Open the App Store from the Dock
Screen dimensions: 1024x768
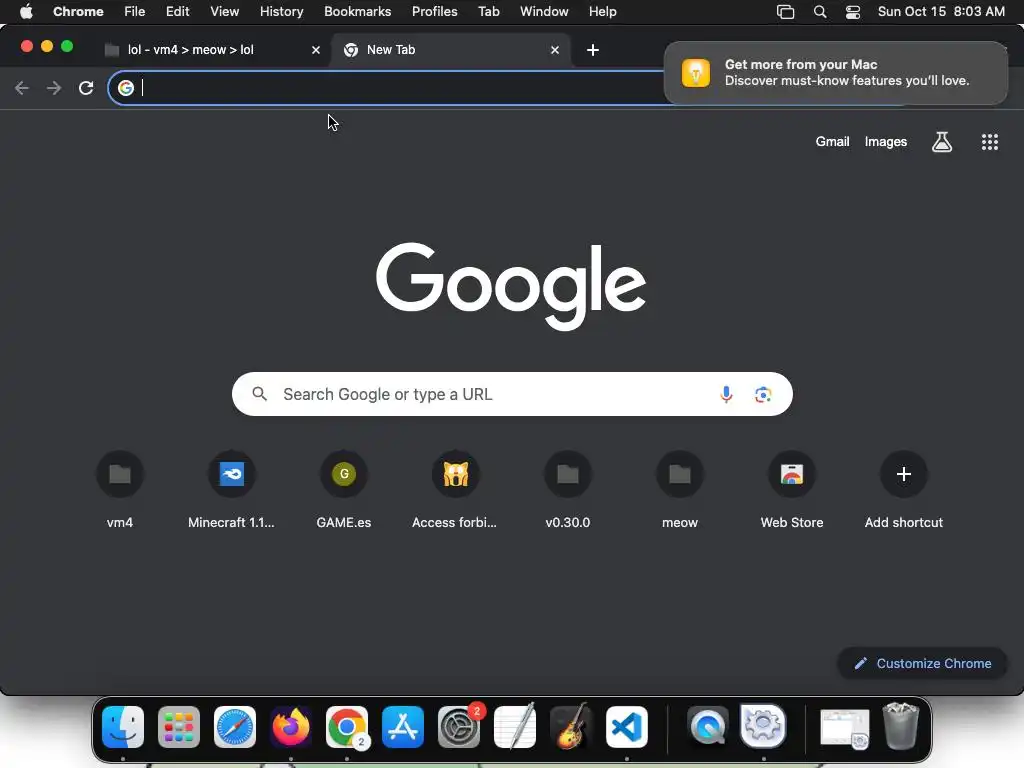(x=403, y=727)
